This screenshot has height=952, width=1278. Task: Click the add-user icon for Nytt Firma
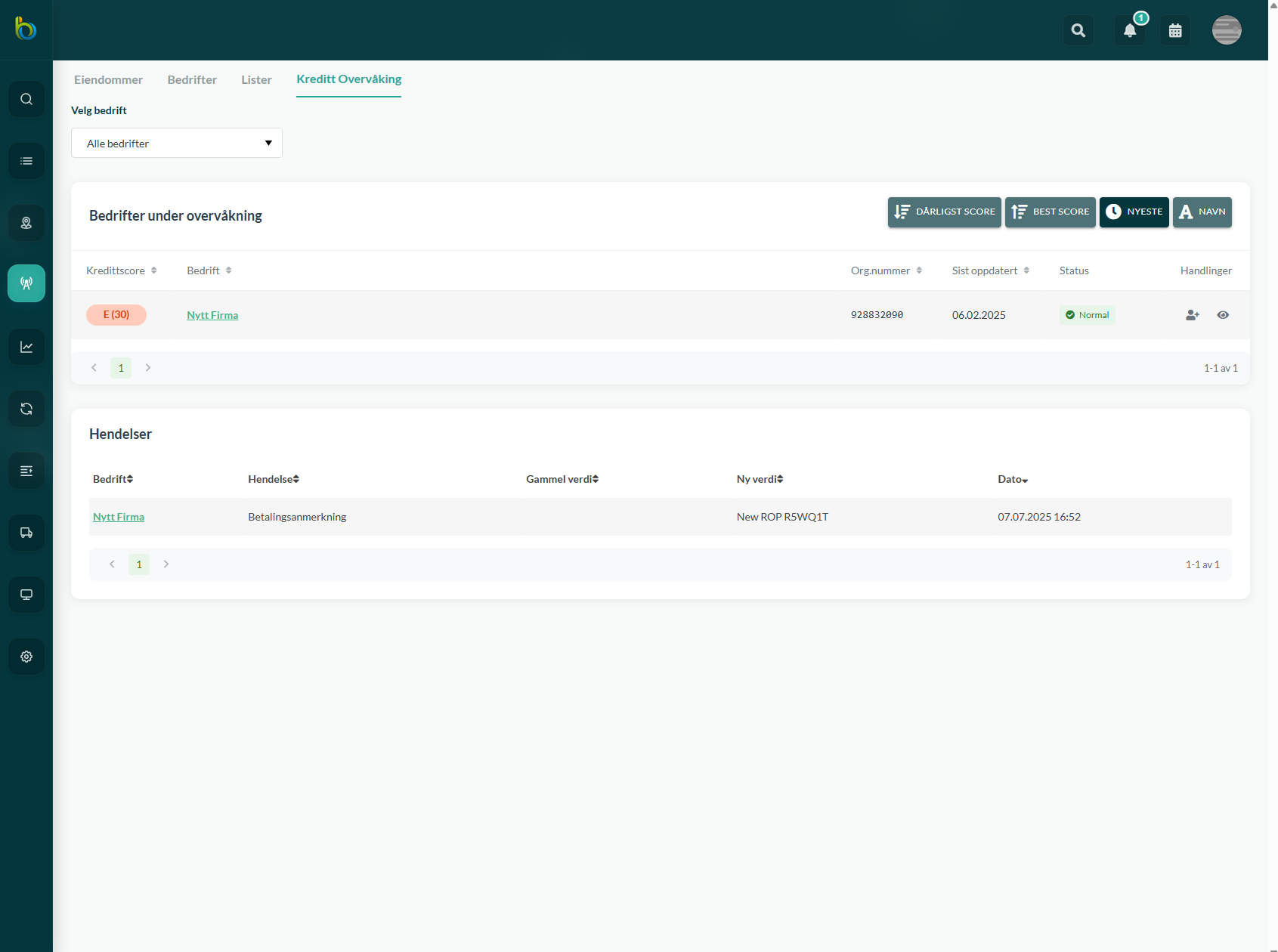coord(1193,315)
